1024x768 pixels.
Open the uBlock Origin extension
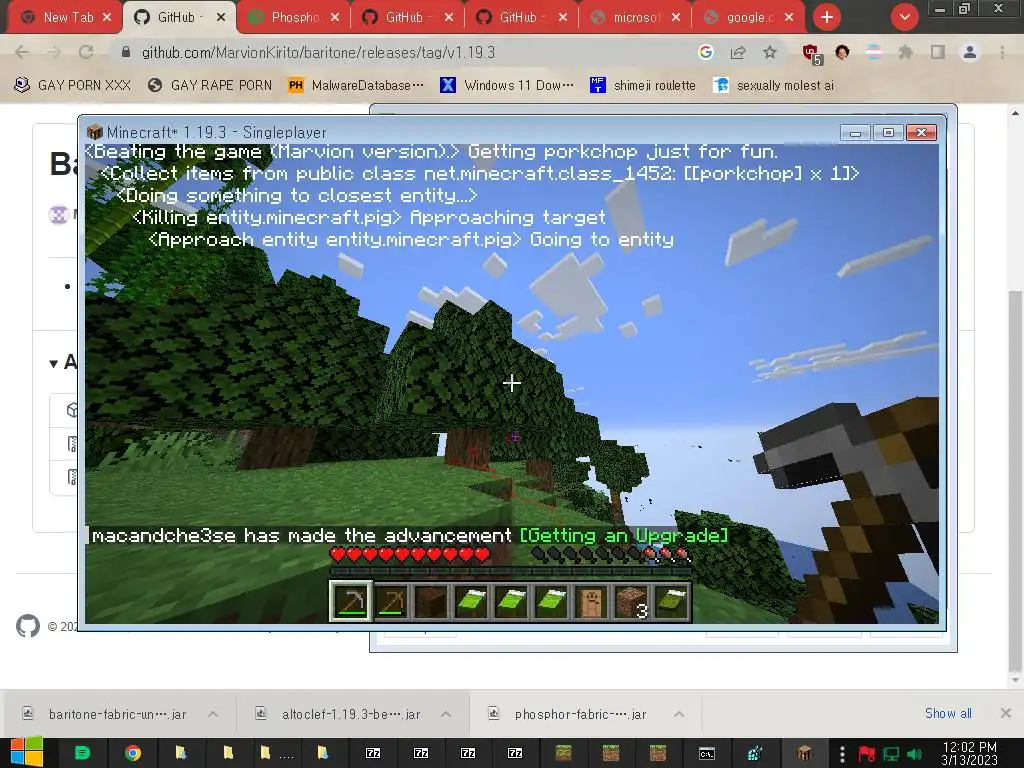(811, 54)
